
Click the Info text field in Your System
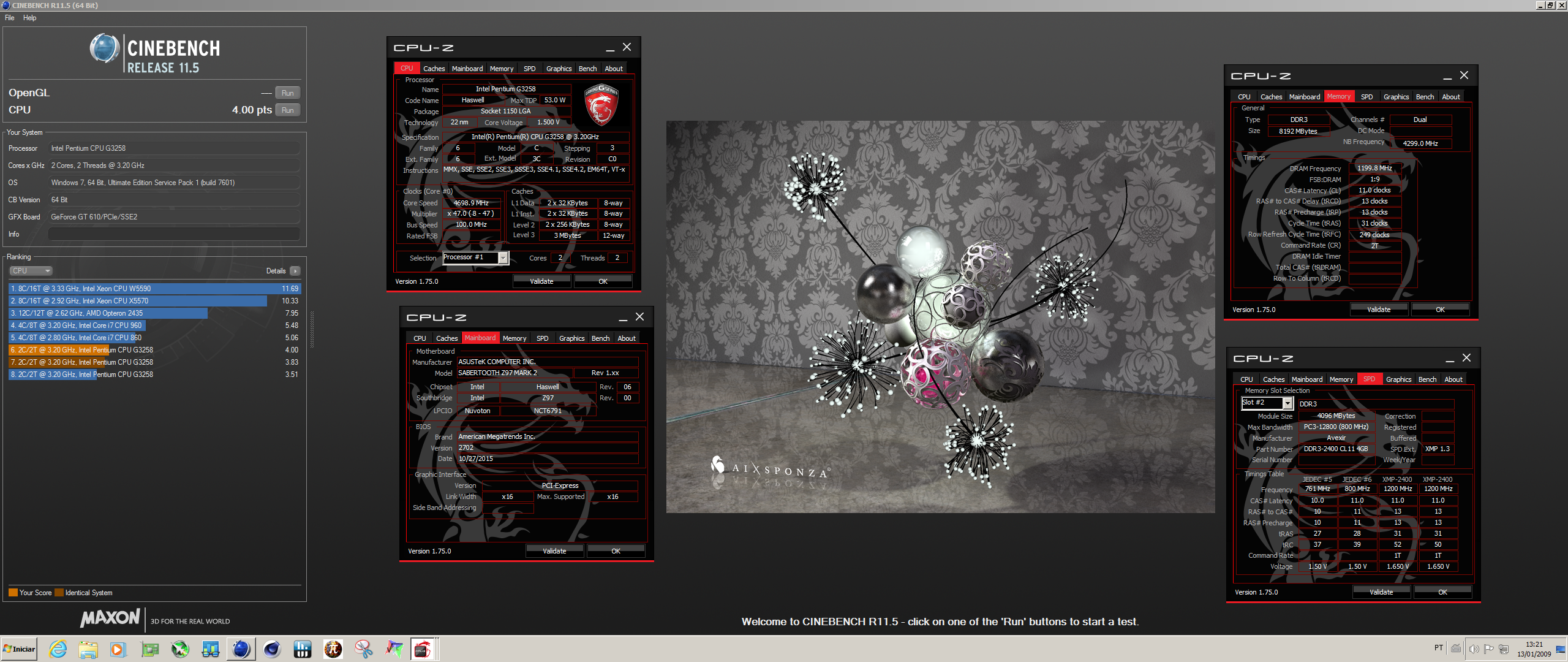pyautogui.click(x=174, y=234)
